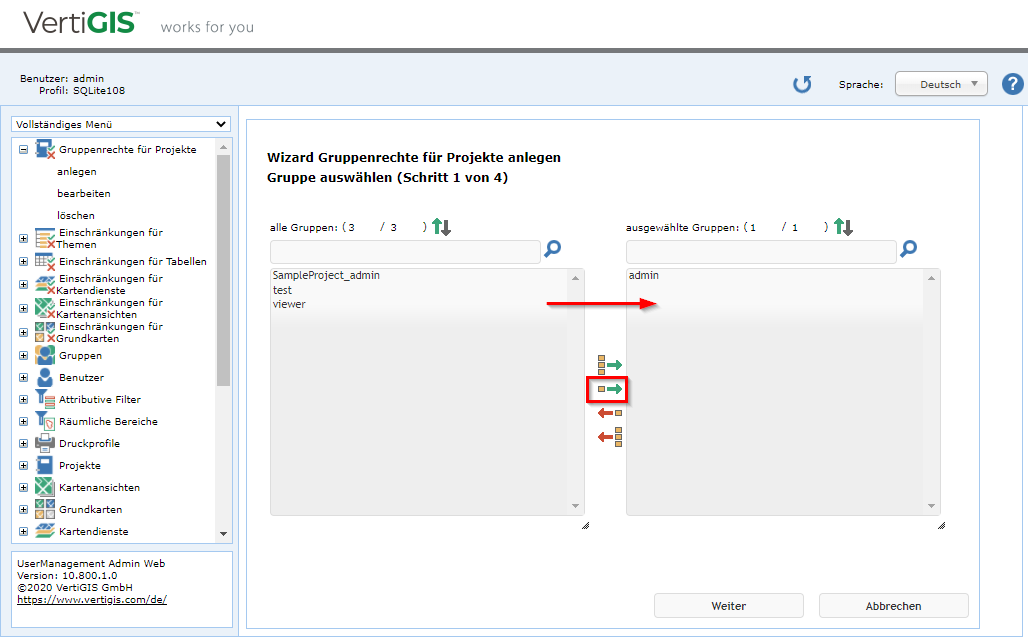Click the Druckprofile printer icon

point(45,443)
